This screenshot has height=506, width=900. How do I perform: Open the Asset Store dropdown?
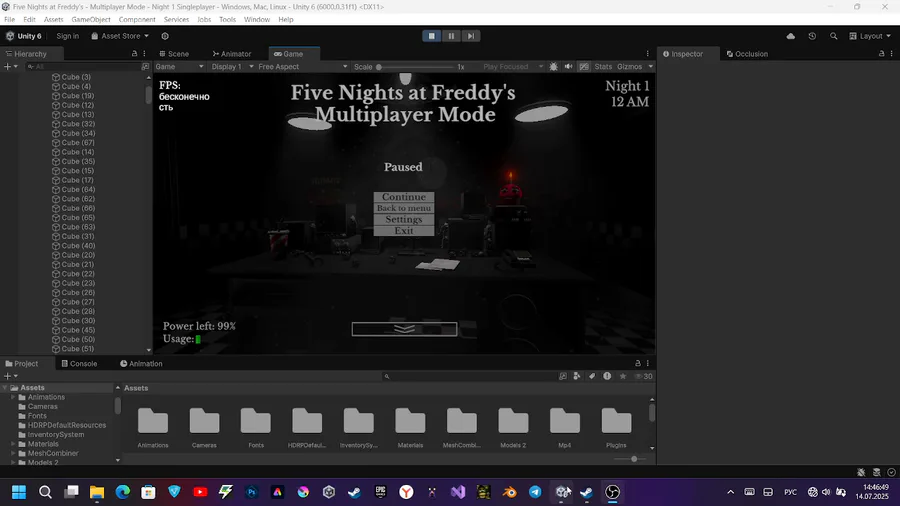pos(120,36)
